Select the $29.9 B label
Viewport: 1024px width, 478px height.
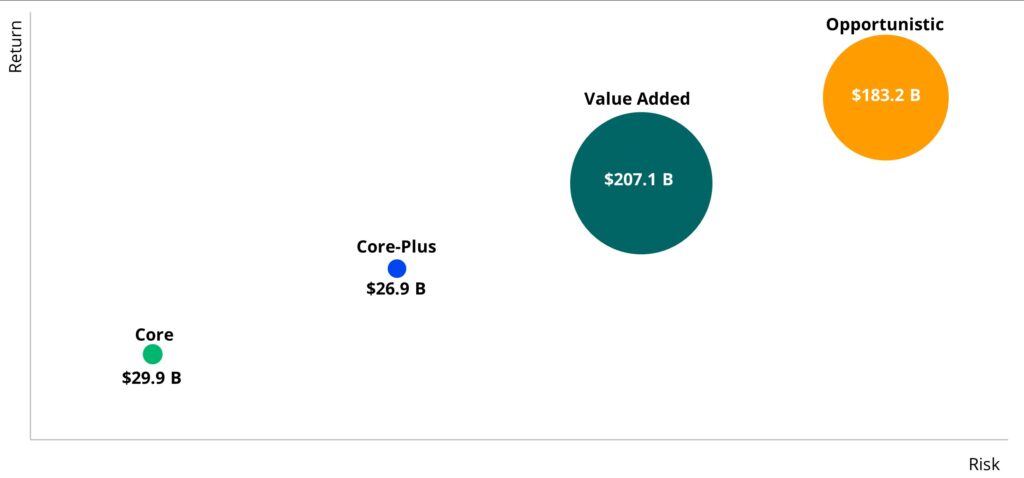click(152, 378)
